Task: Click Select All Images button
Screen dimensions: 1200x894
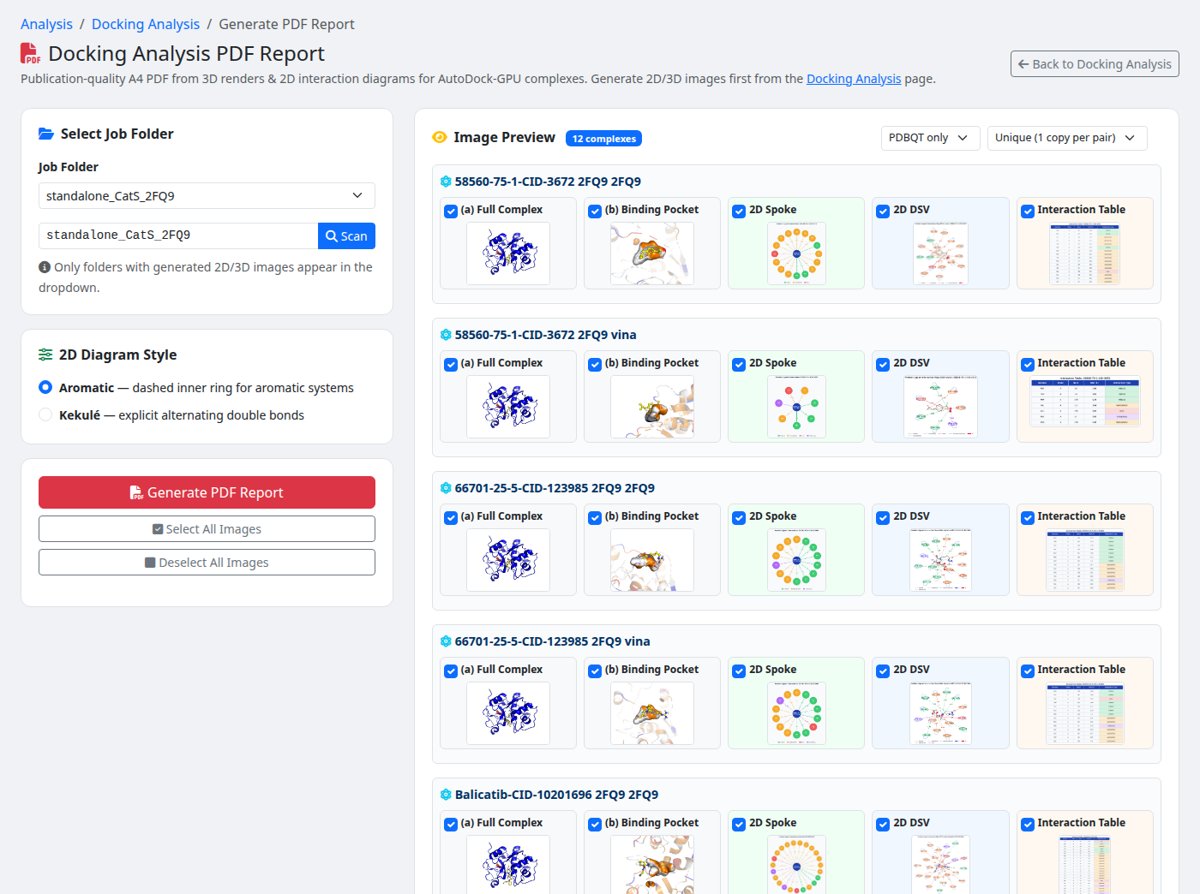Action: [x=207, y=529]
